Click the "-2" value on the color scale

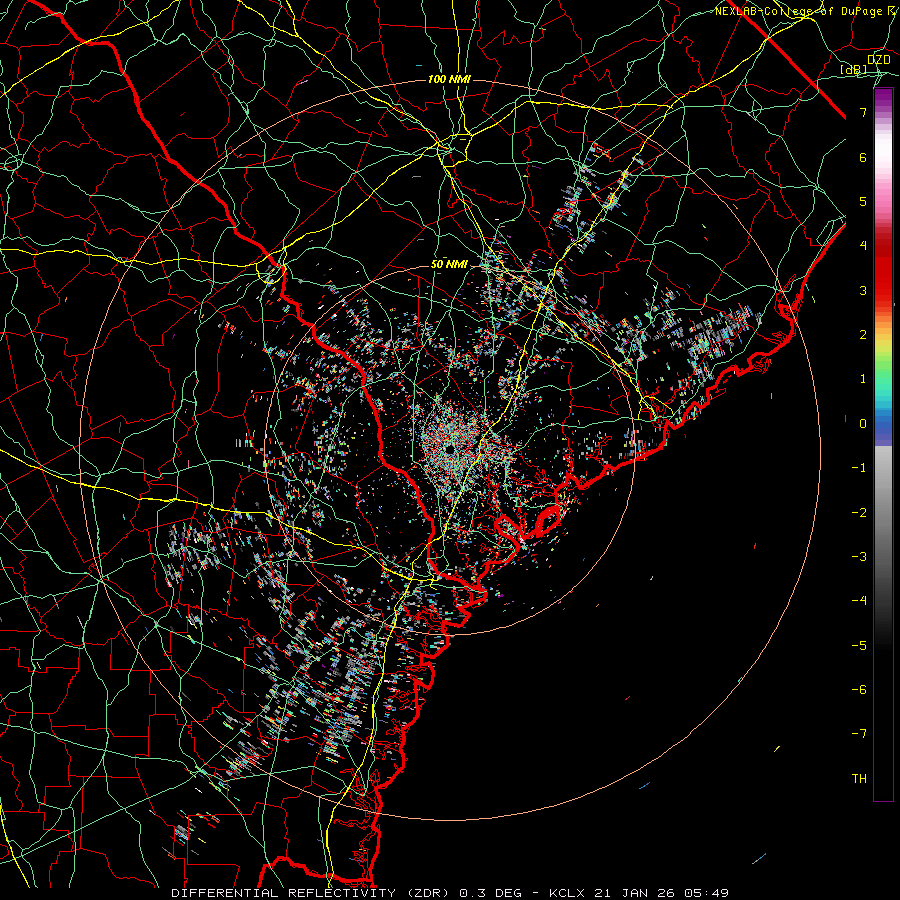tap(859, 513)
